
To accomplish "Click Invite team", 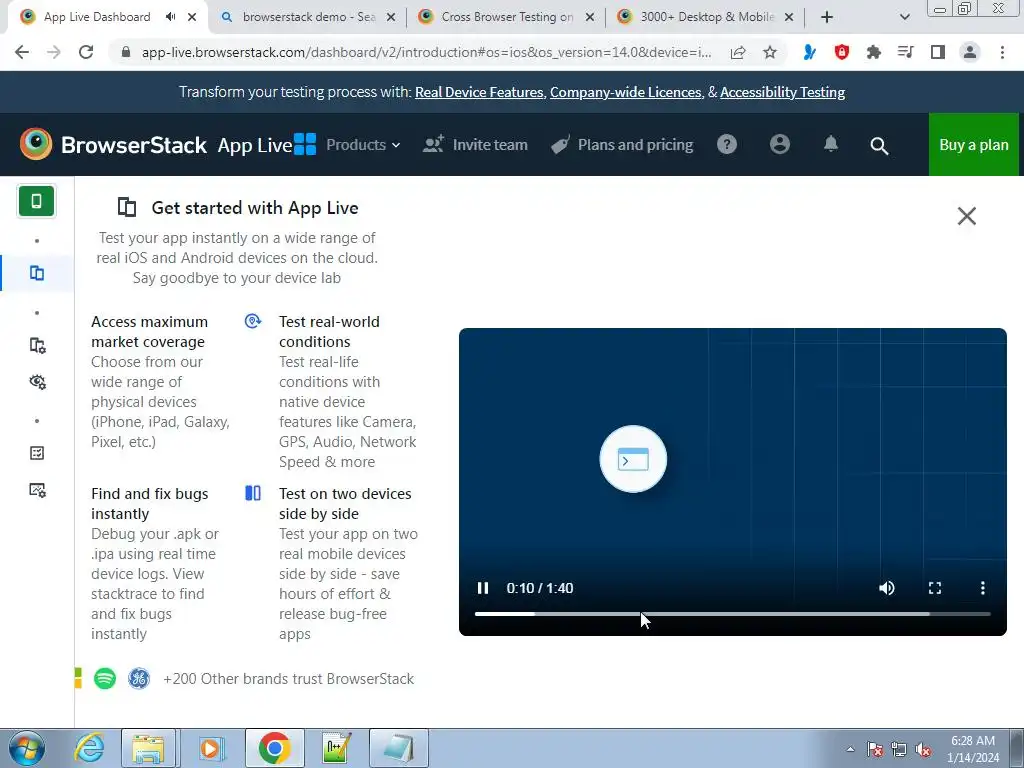I will click(475, 144).
